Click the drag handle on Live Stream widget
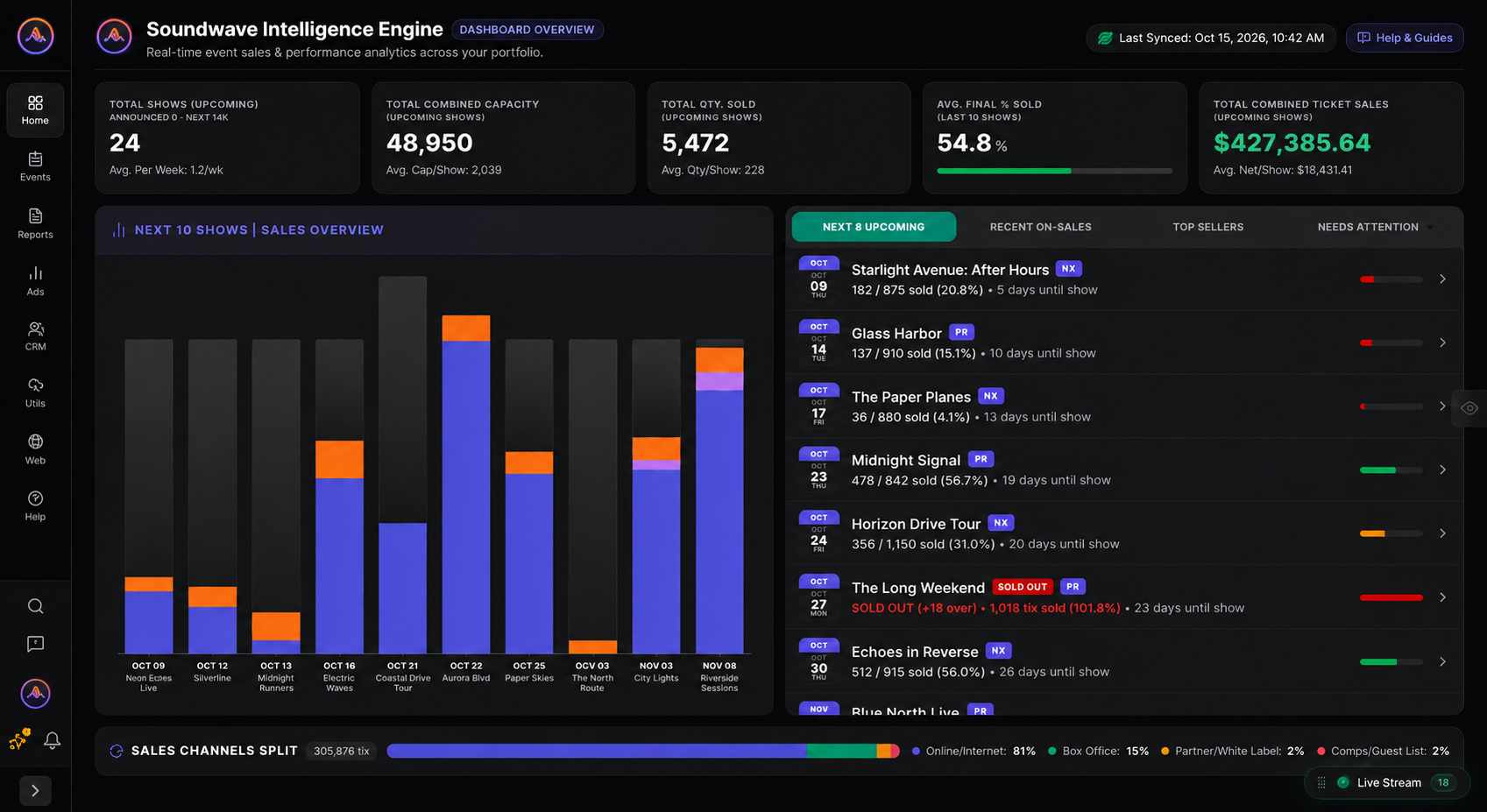Image resolution: width=1487 pixels, height=812 pixels. [x=1321, y=782]
